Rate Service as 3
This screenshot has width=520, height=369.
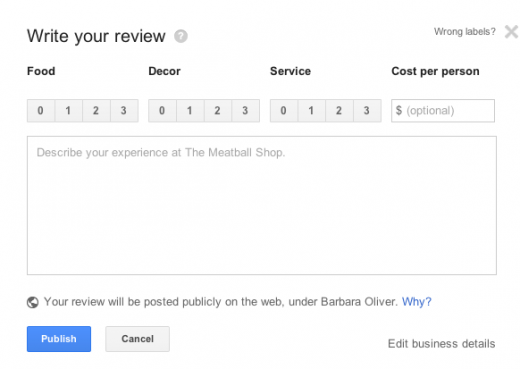pos(367,111)
